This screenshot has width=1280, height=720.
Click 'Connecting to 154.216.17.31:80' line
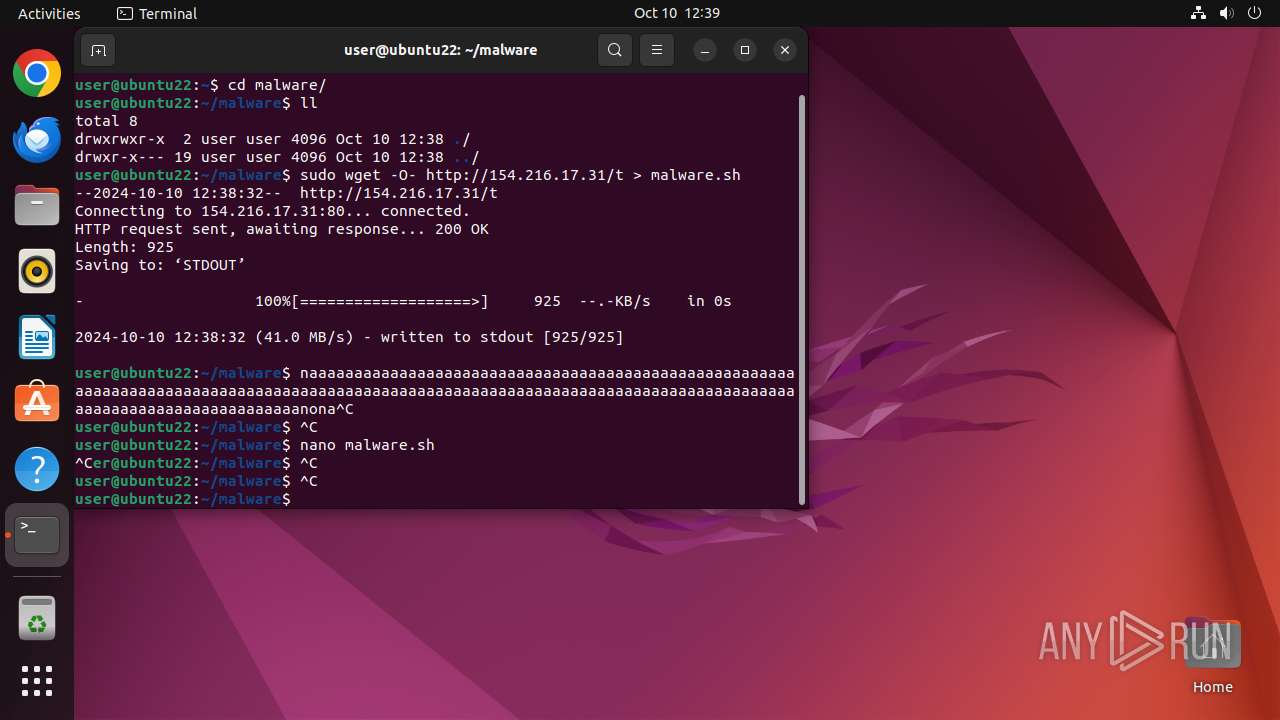pyautogui.click(x=272, y=211)
